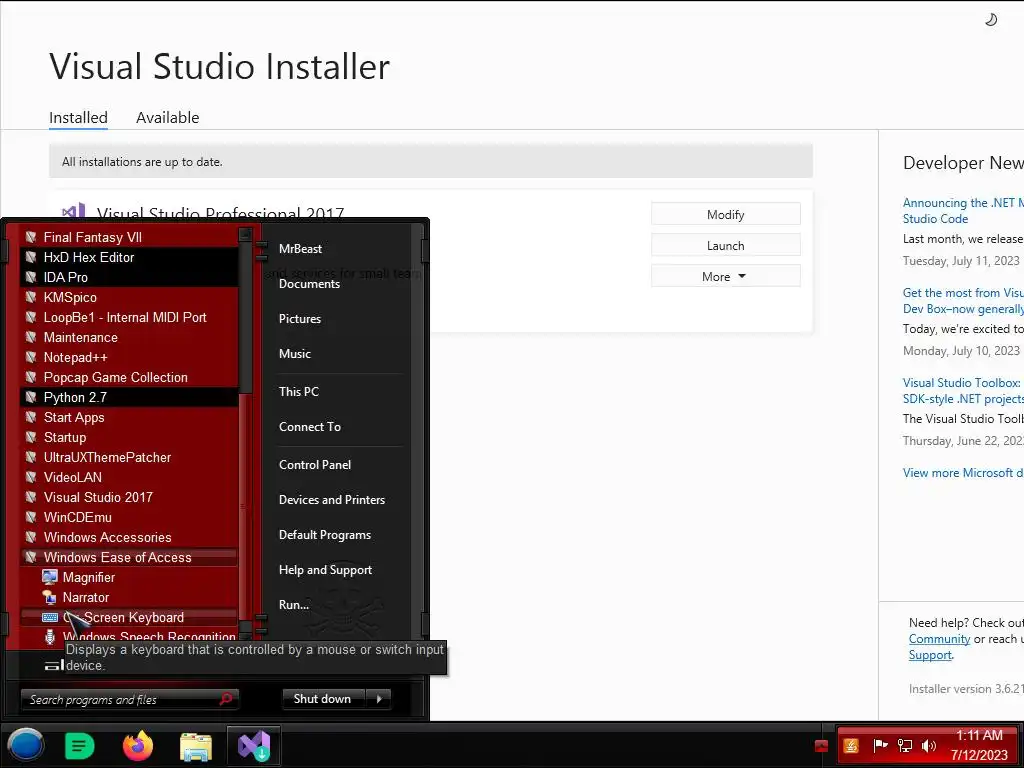Expand the Popcap Game Collection folder

point(129,377)
